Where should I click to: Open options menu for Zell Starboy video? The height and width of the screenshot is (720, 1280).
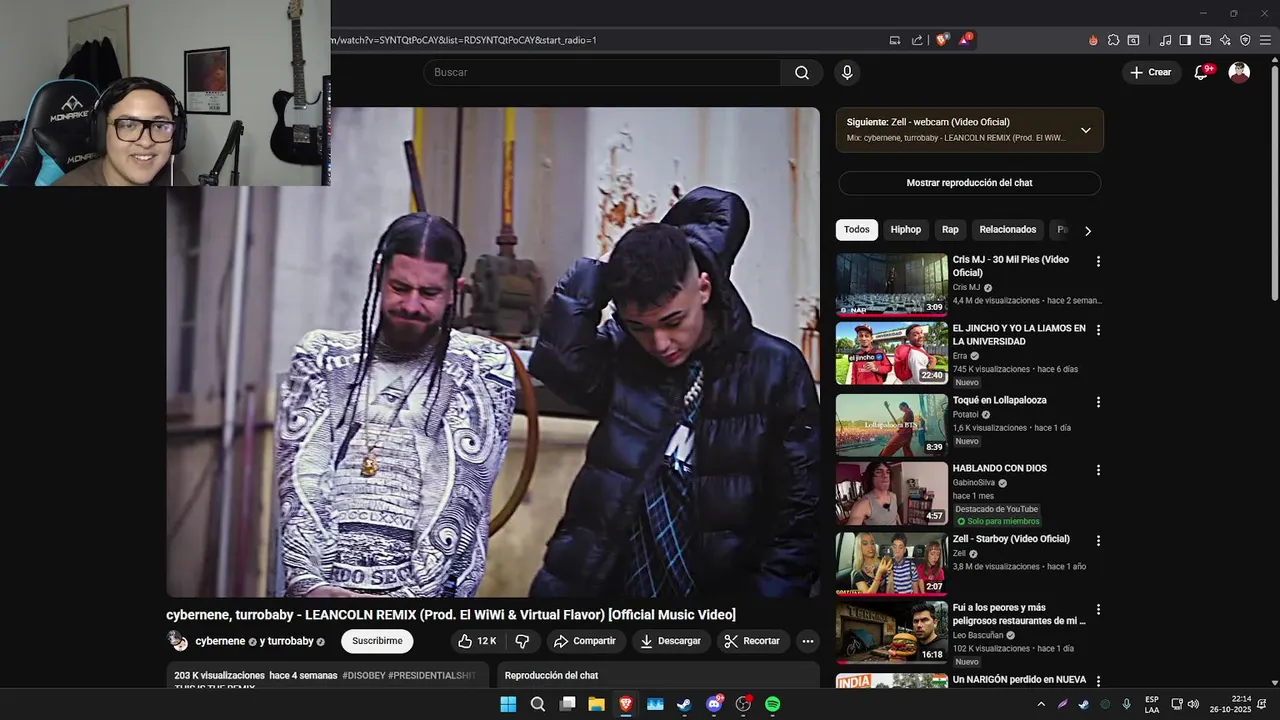[1098, 541]
